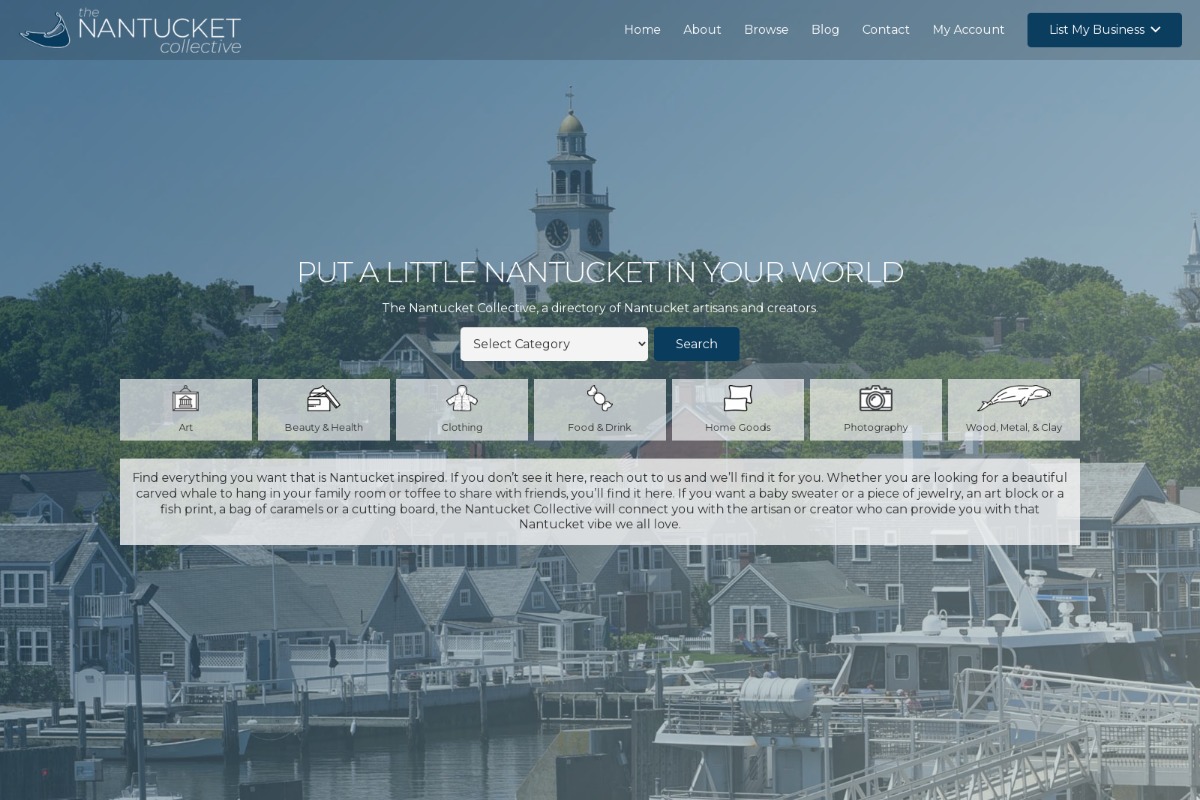Screen dimensions: 1200x800
Task: Open the Photography camera icon
Action: pyautogui.click(x=876, y=398)
